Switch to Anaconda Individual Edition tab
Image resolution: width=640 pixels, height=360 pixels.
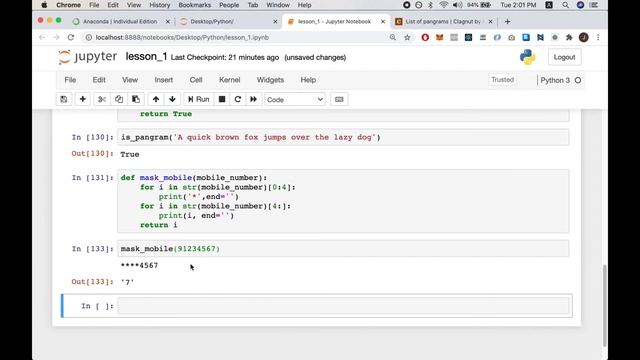click(120, 21)
